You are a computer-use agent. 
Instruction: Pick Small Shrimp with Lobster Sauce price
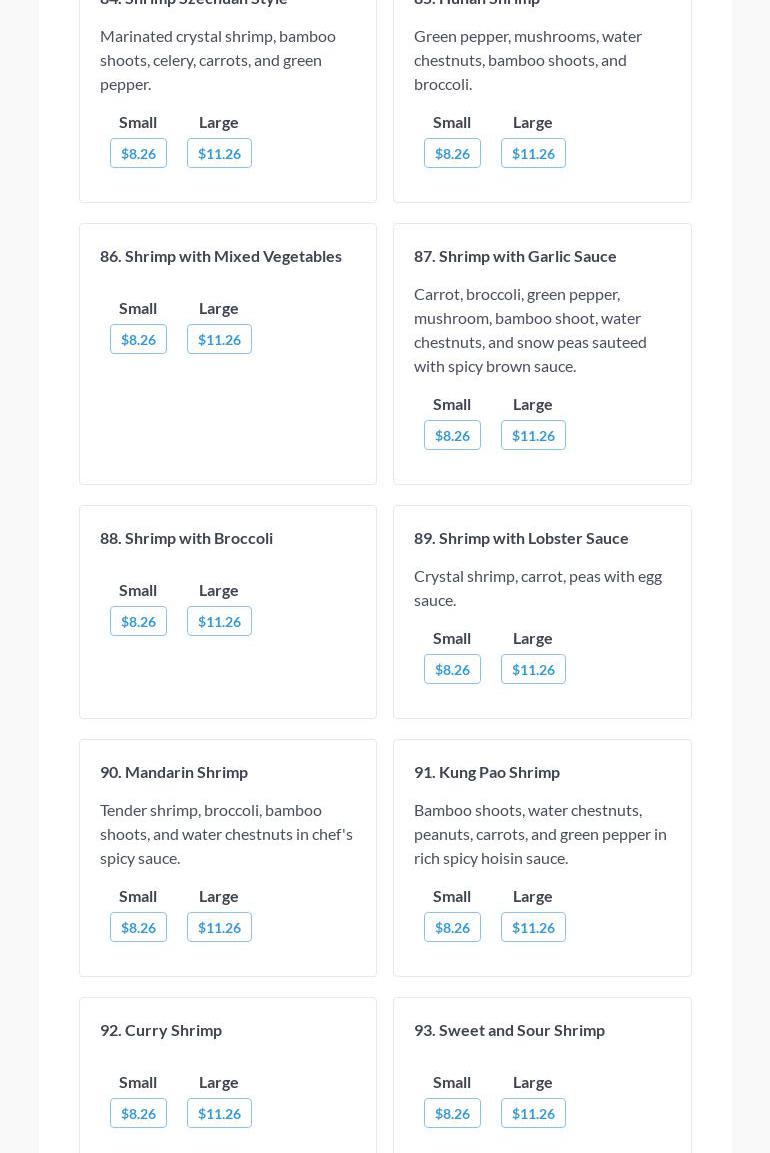click(452, 669)
